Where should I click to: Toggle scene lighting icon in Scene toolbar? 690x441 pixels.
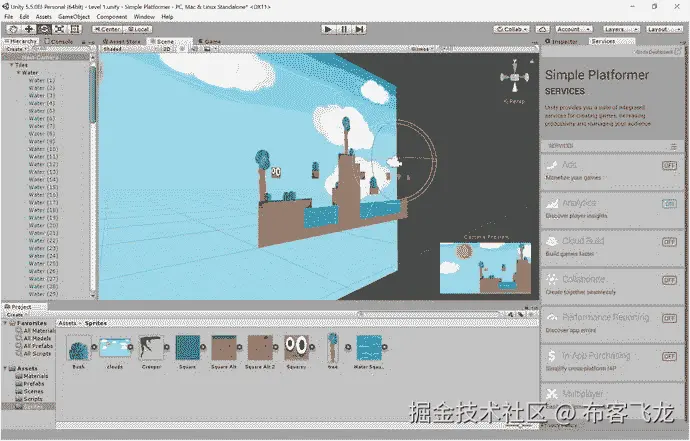pyautogui.click(x=182, y=49)
